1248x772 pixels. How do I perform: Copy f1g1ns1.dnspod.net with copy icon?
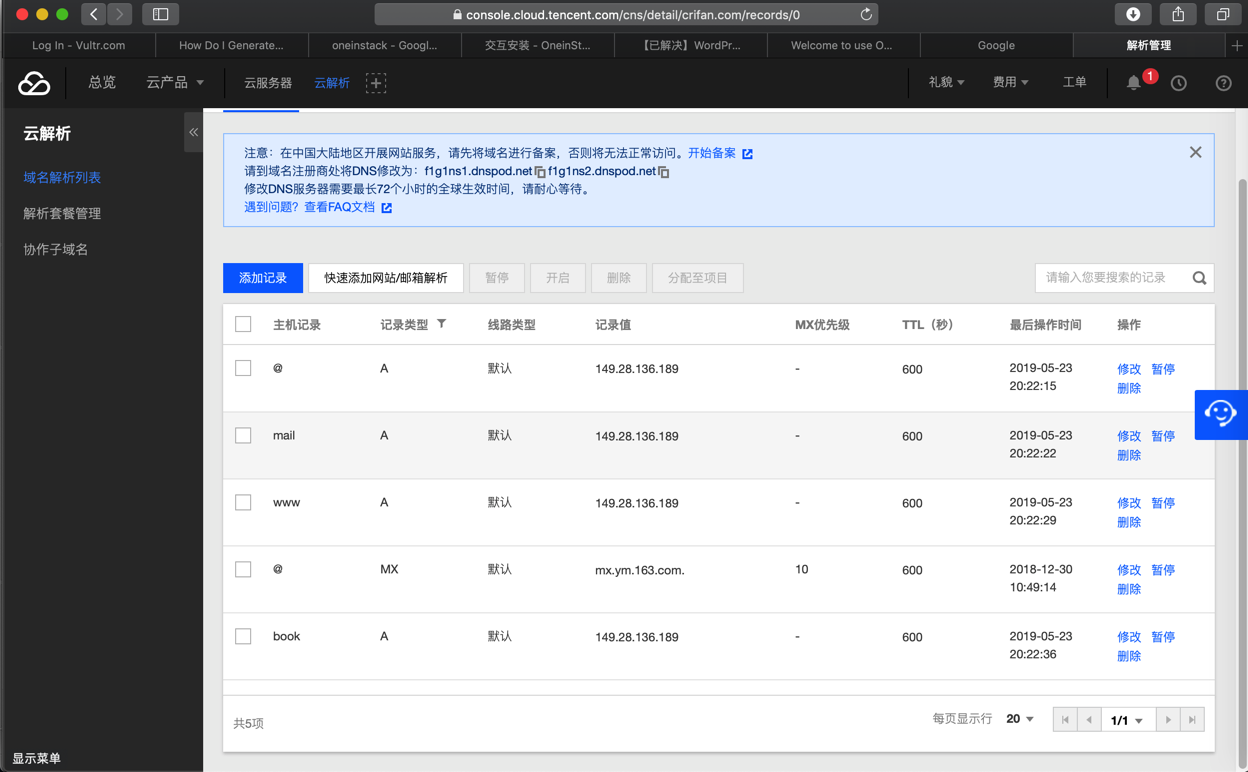[540, 172]
